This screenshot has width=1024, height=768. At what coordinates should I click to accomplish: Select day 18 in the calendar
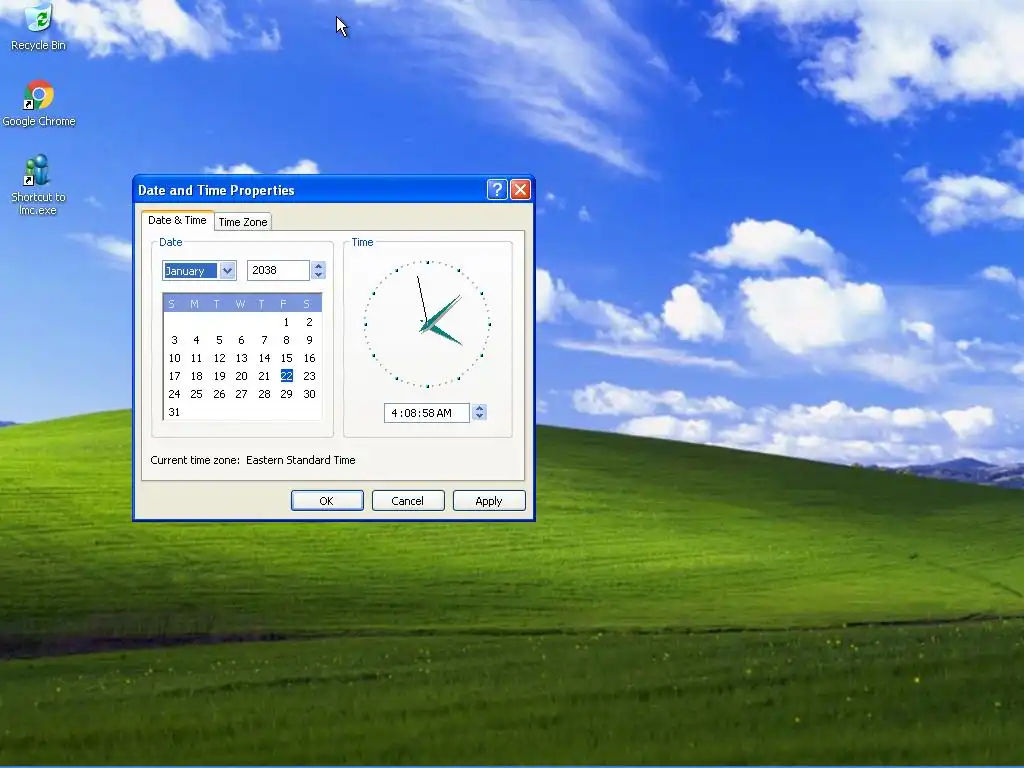click(197, 376)
